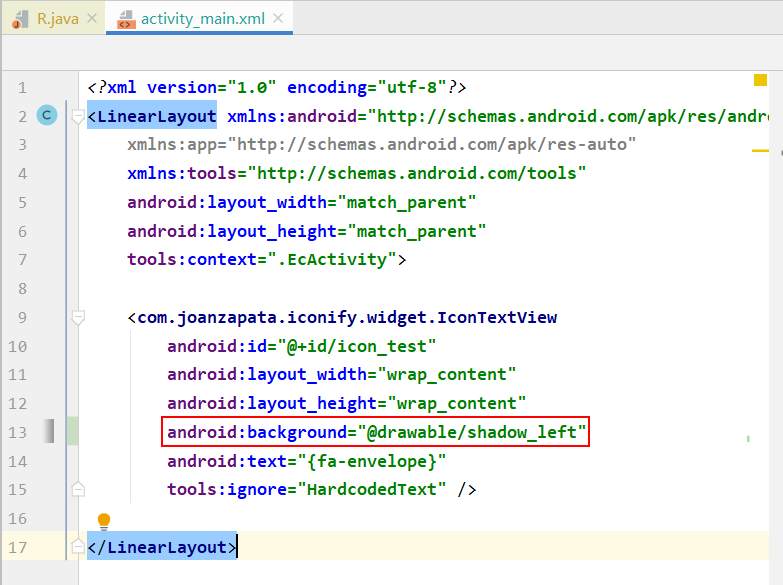The height and width of the screenshot is (585, 783).
Task: Click tools:ignore="HardcodedText" attribute
Action: pos(306,489)
